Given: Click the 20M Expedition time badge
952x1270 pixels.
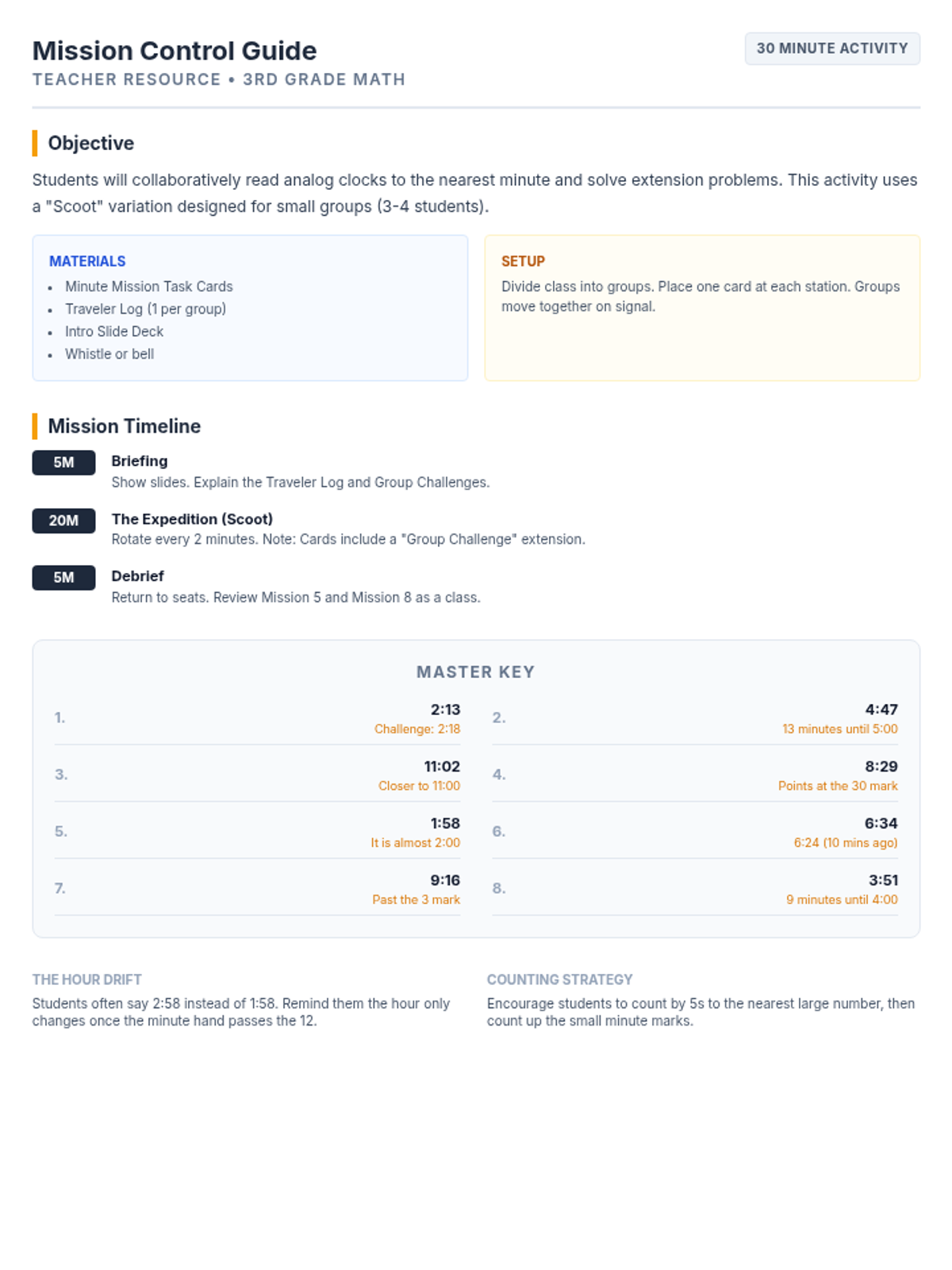Looking at the screenshot, I should pyautogui.click(x=63, y=521).
